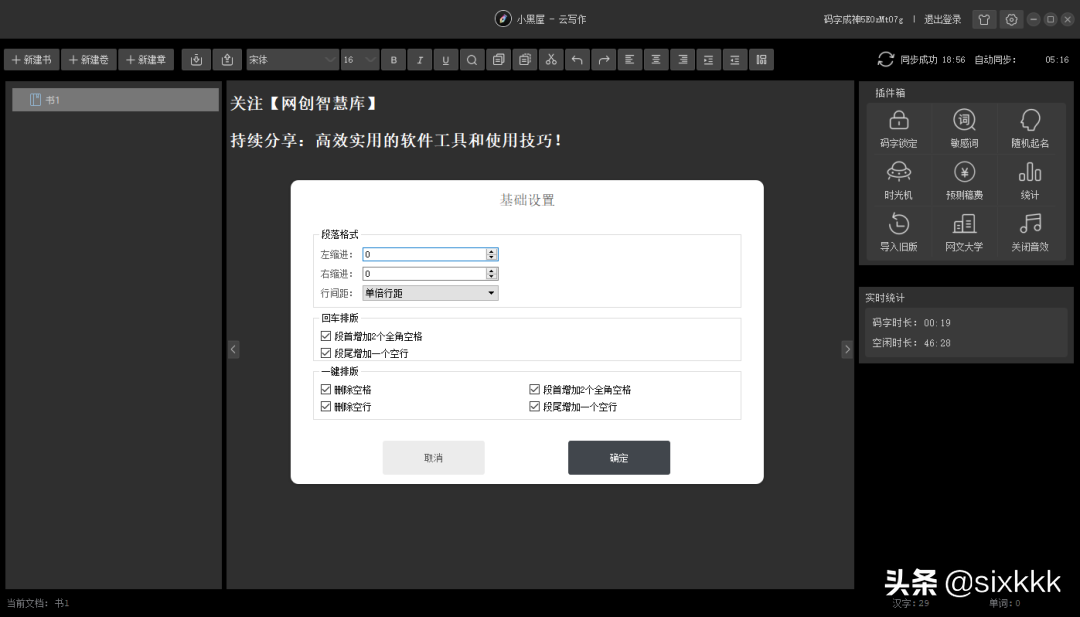
Task: Click the 码字时长 00:19 statistic
Action: click(x=911, y=322)
